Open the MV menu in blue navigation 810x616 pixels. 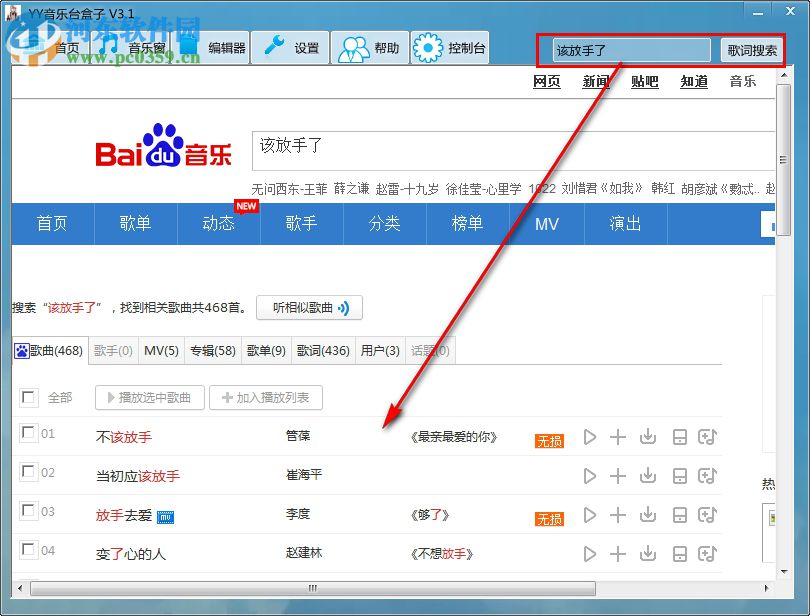[546, 224]
